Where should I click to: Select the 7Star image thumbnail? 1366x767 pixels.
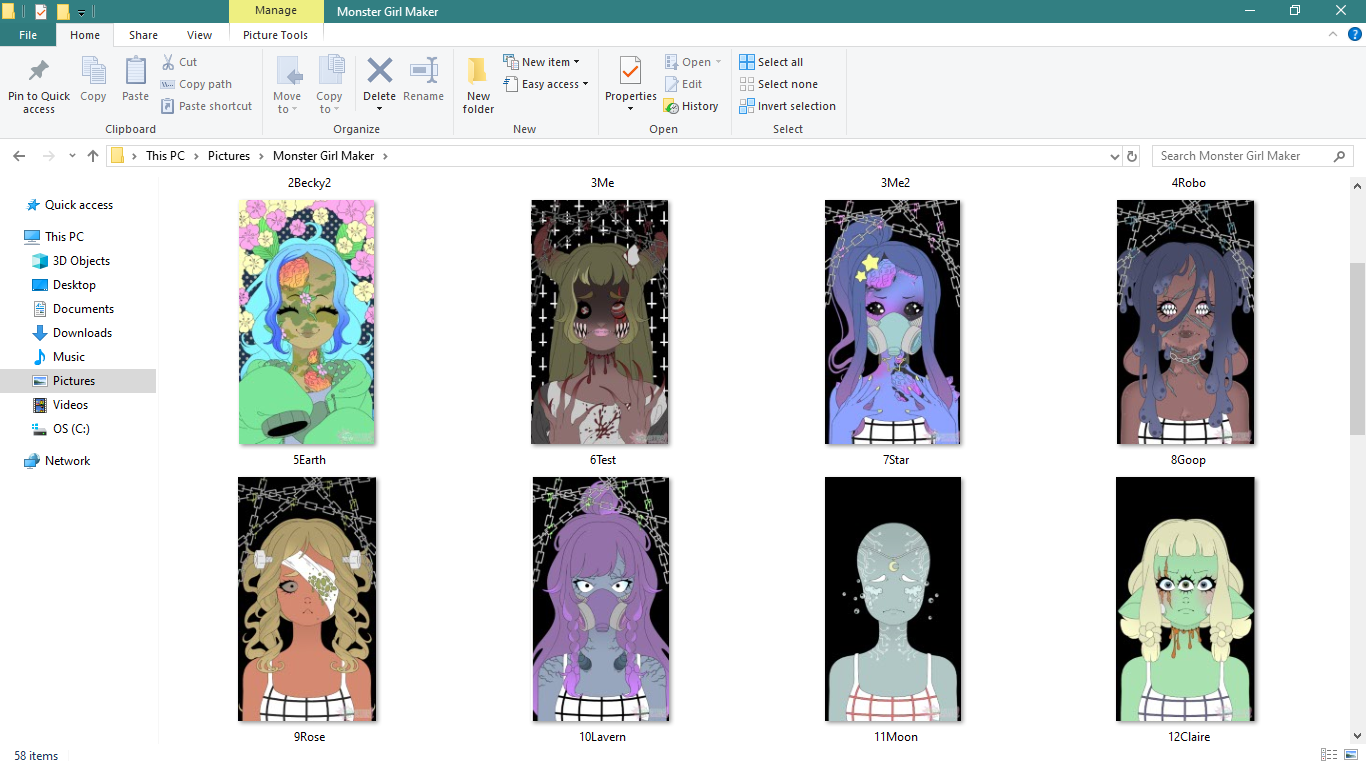[x=893, y=322]
